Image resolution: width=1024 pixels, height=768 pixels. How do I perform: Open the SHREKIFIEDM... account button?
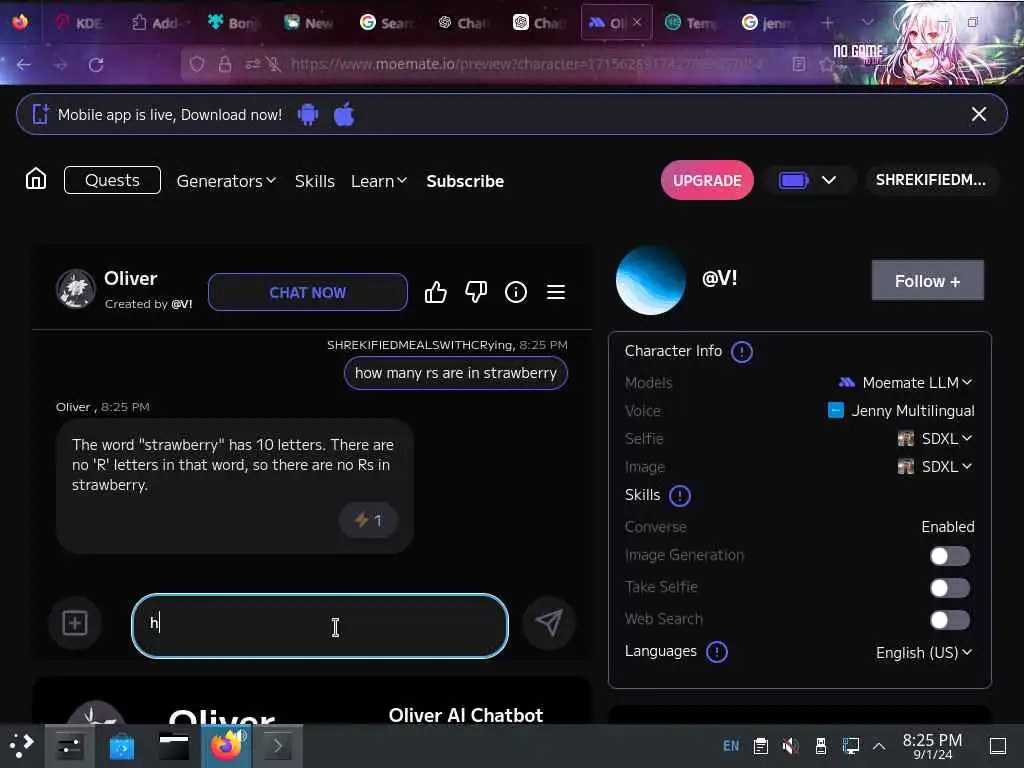(931, 180)
